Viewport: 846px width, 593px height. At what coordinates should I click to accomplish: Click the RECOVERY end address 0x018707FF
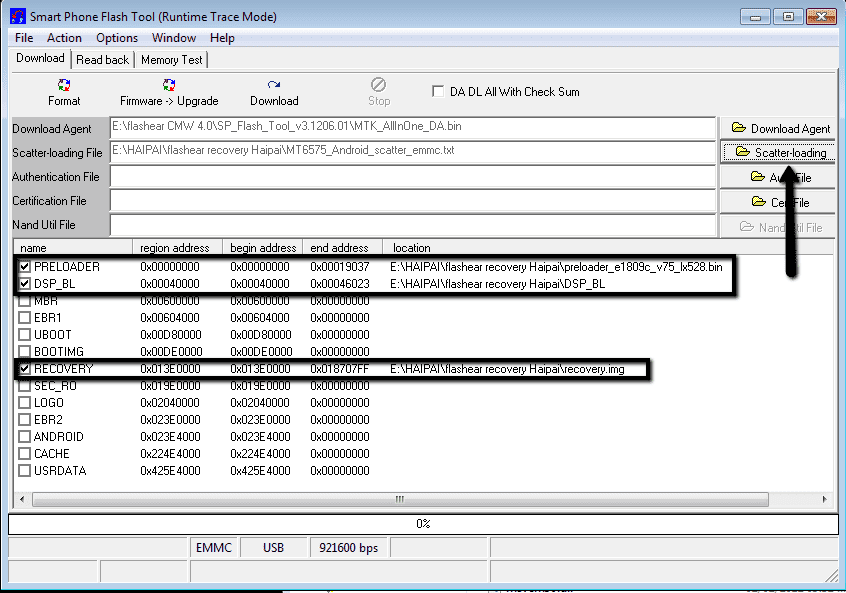[x=340, y=369]
